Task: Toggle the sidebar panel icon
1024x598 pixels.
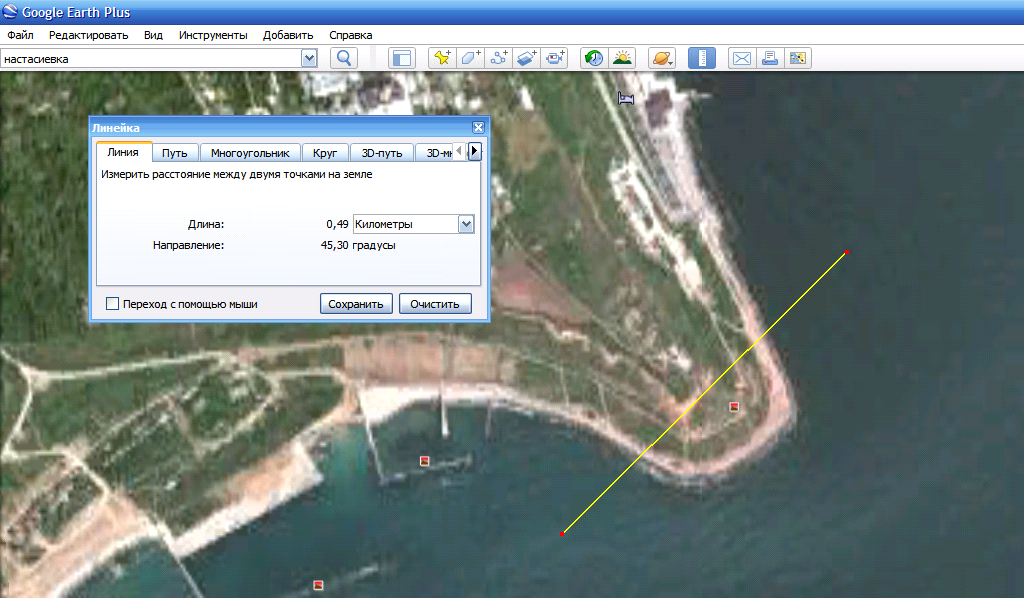Action: [402, 58]
